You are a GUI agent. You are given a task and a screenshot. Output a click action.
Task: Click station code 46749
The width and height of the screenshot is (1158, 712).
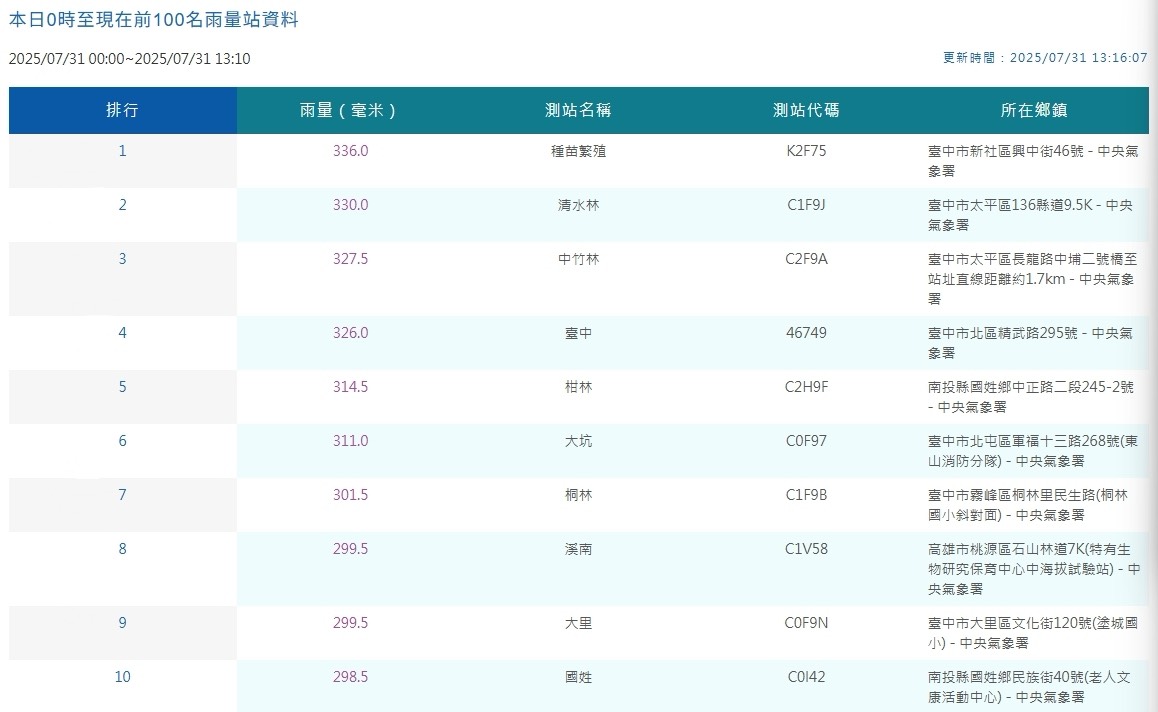(806, 333)
